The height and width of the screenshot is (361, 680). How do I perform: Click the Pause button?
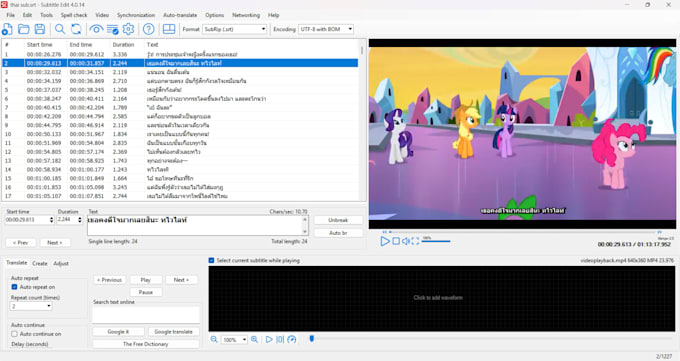click(x=146, y=292)
